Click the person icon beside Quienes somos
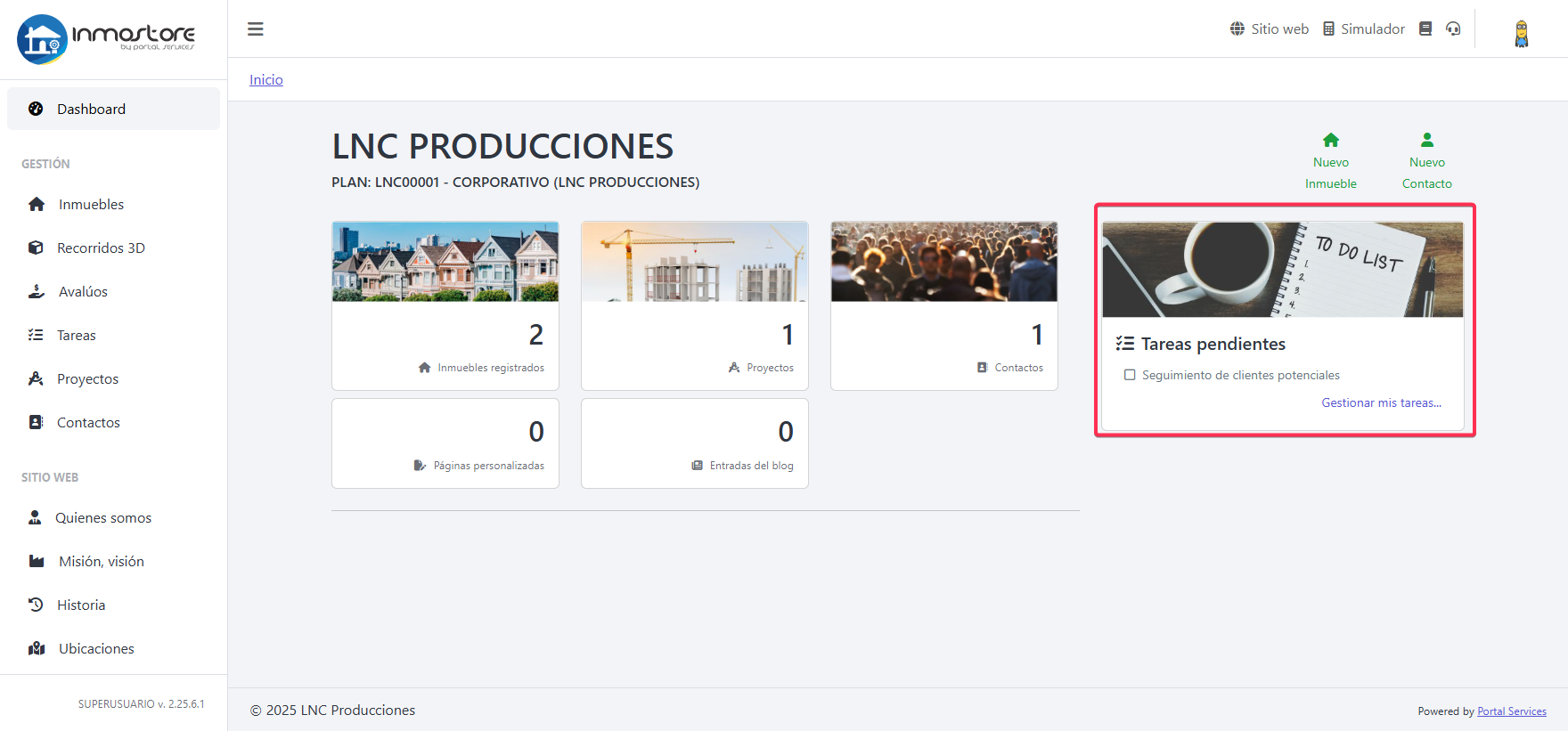The image size is (1568, 731). click(x=35, y=517)
